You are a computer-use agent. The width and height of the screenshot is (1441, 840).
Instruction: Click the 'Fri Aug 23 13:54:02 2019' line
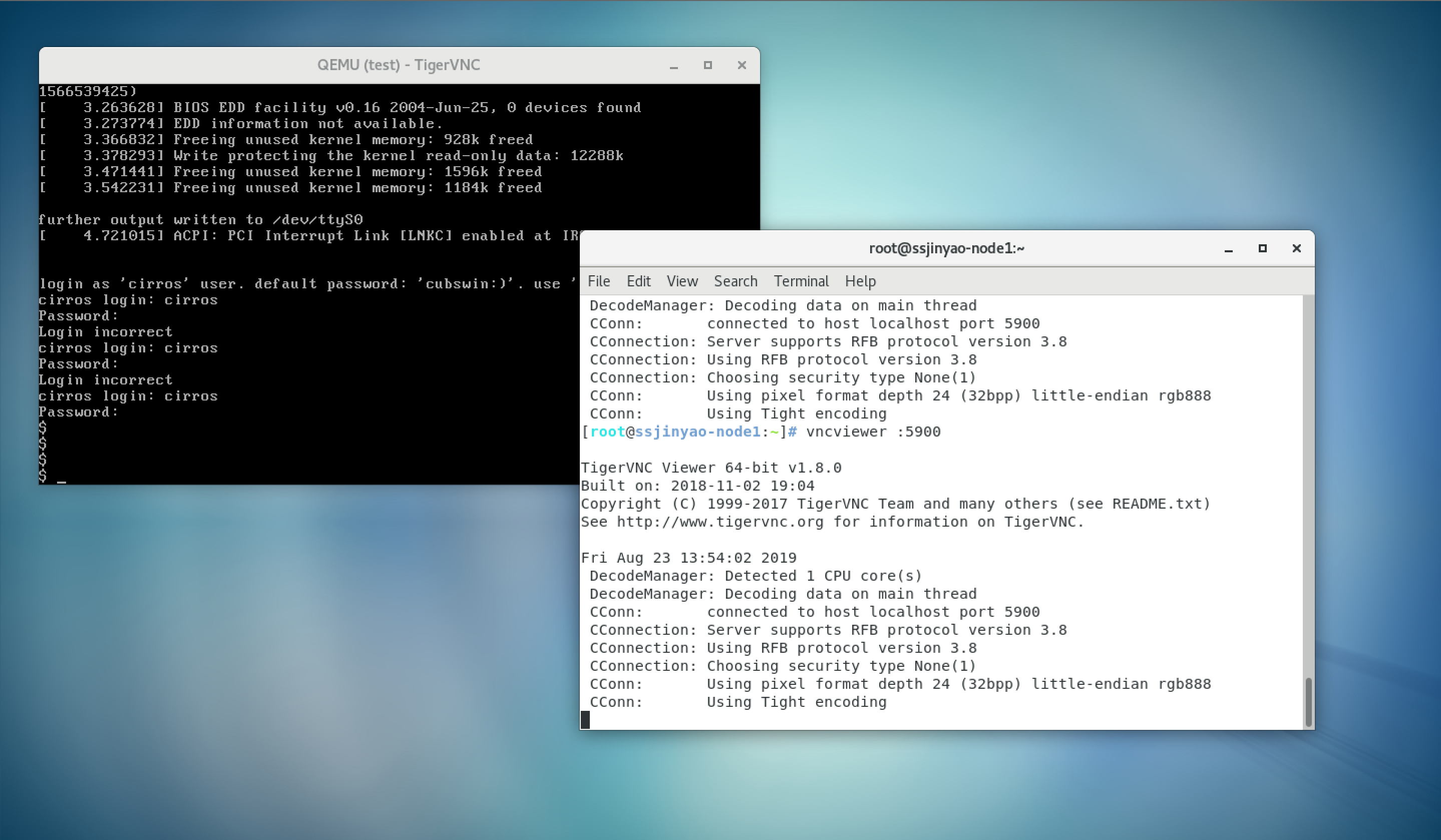click(688, 558)
